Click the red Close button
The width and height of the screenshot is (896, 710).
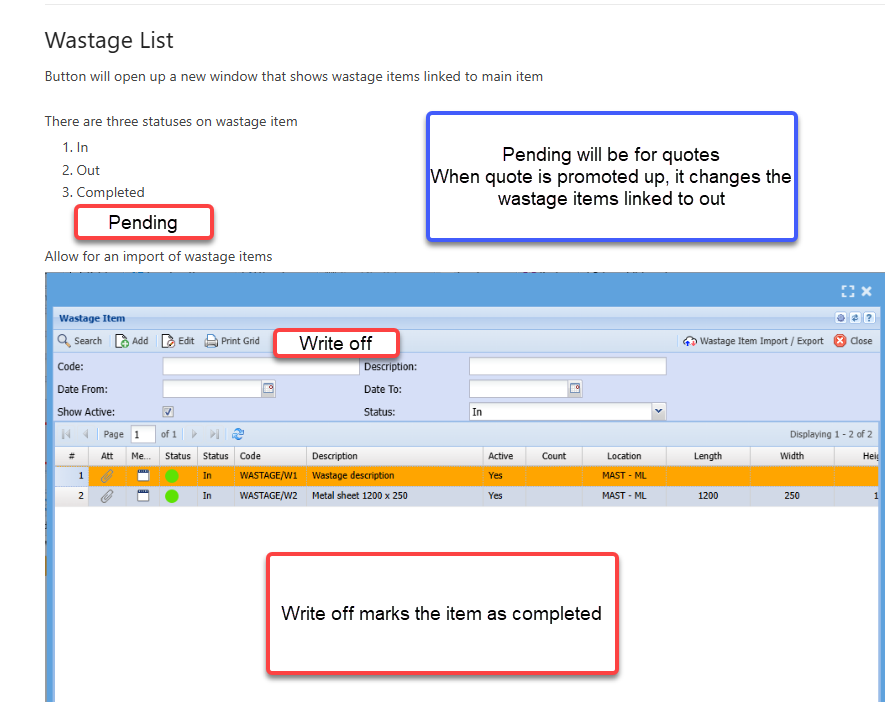tap(853, 341)
